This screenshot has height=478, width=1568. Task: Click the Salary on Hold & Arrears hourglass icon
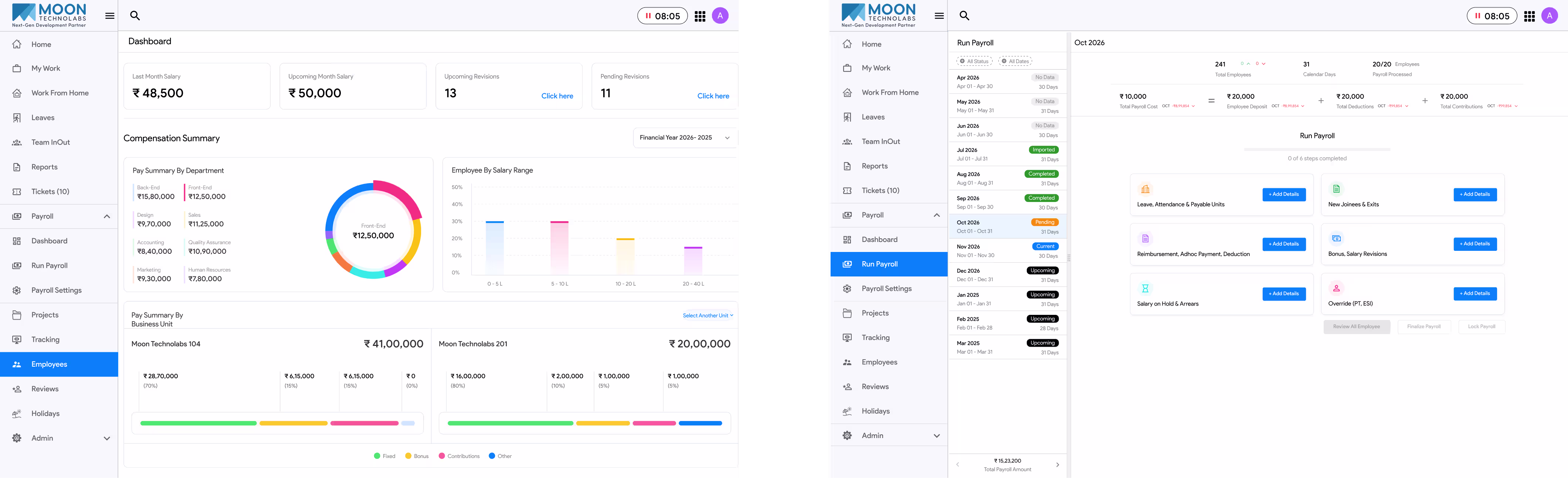click(x=1145, y=288)
